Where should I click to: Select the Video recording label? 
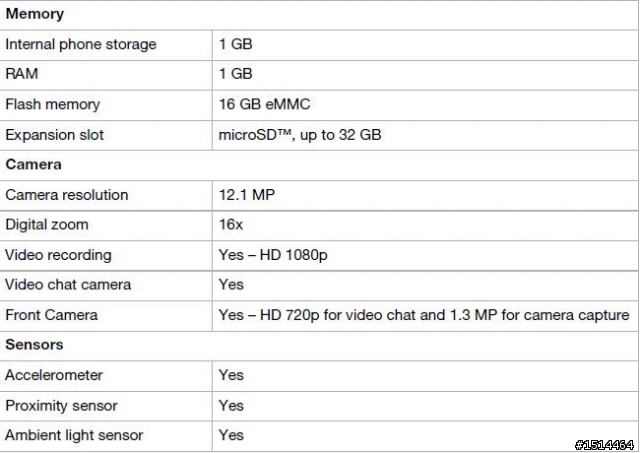click(x=58, y=255)
